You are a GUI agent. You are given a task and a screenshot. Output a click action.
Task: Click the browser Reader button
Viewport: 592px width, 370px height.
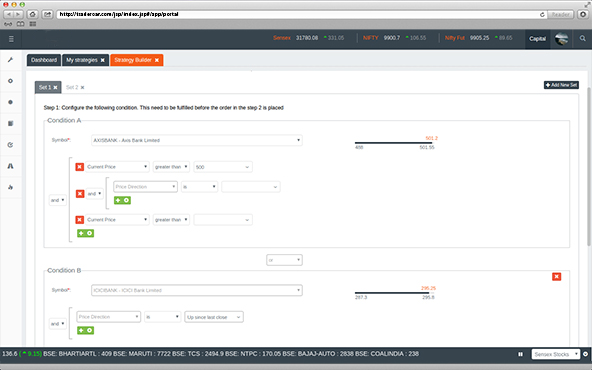[x=560, y=14]
